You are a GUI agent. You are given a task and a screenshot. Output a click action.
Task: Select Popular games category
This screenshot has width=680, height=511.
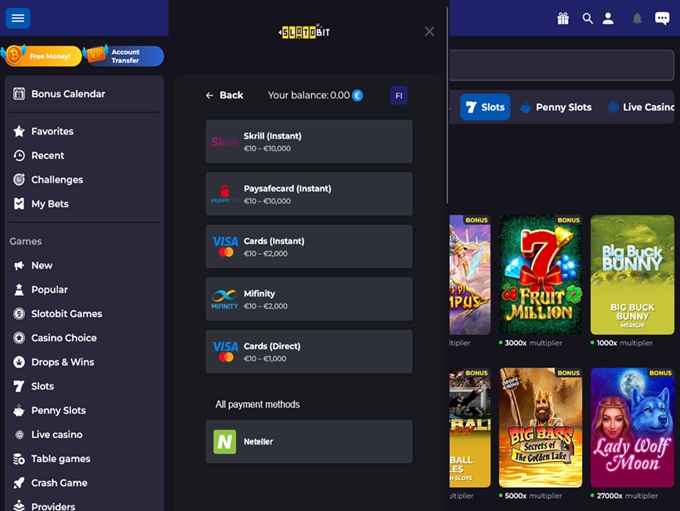click(40, 290)
